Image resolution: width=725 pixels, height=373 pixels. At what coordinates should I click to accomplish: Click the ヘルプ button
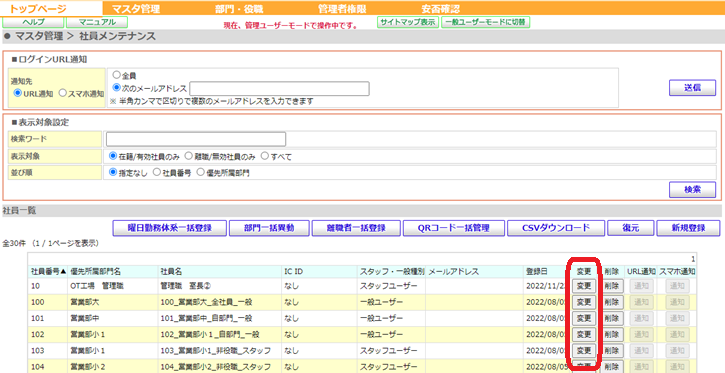tap(33, 22)
